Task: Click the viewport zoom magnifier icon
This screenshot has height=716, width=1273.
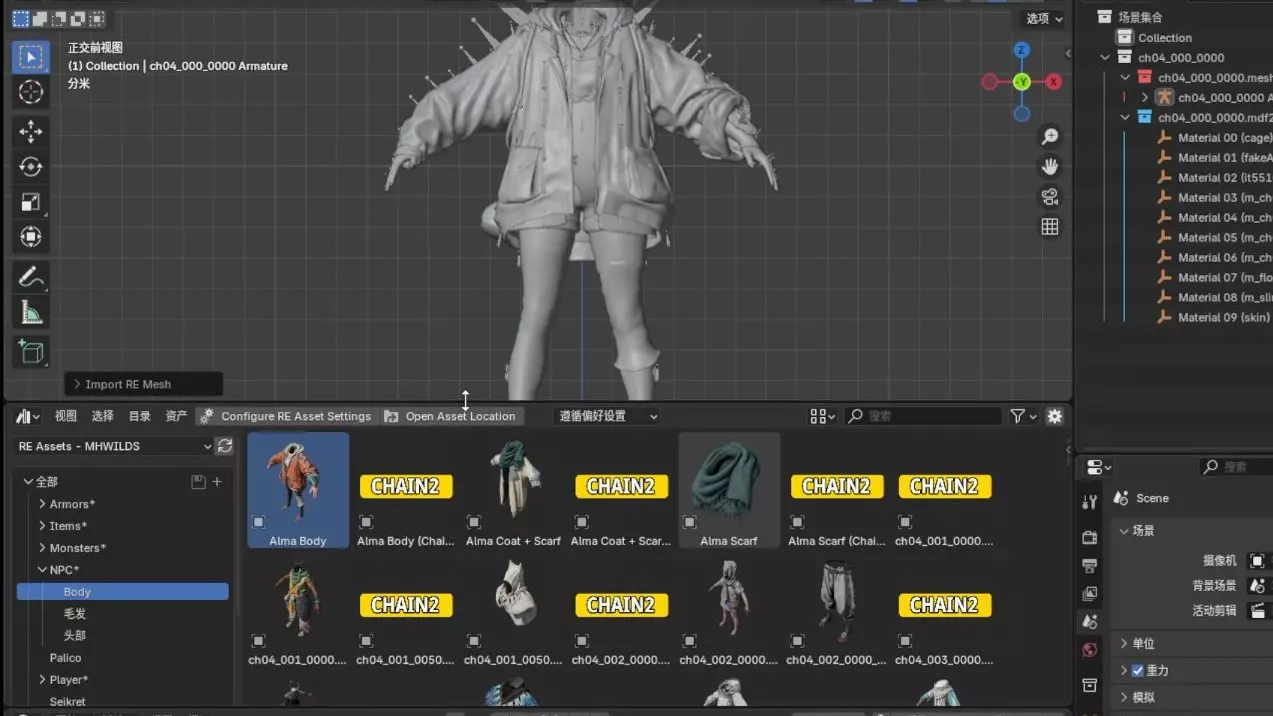Action: tap(1050, 136)
